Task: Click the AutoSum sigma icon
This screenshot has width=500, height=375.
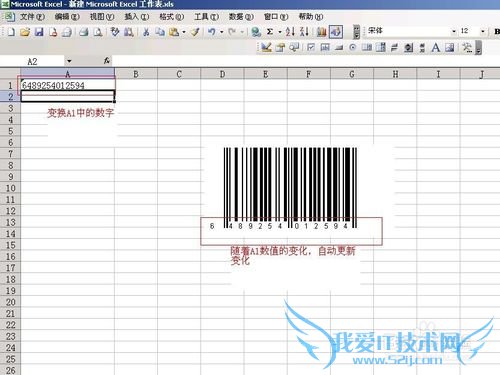Action: pyautogui.click(x=270, y=32)
